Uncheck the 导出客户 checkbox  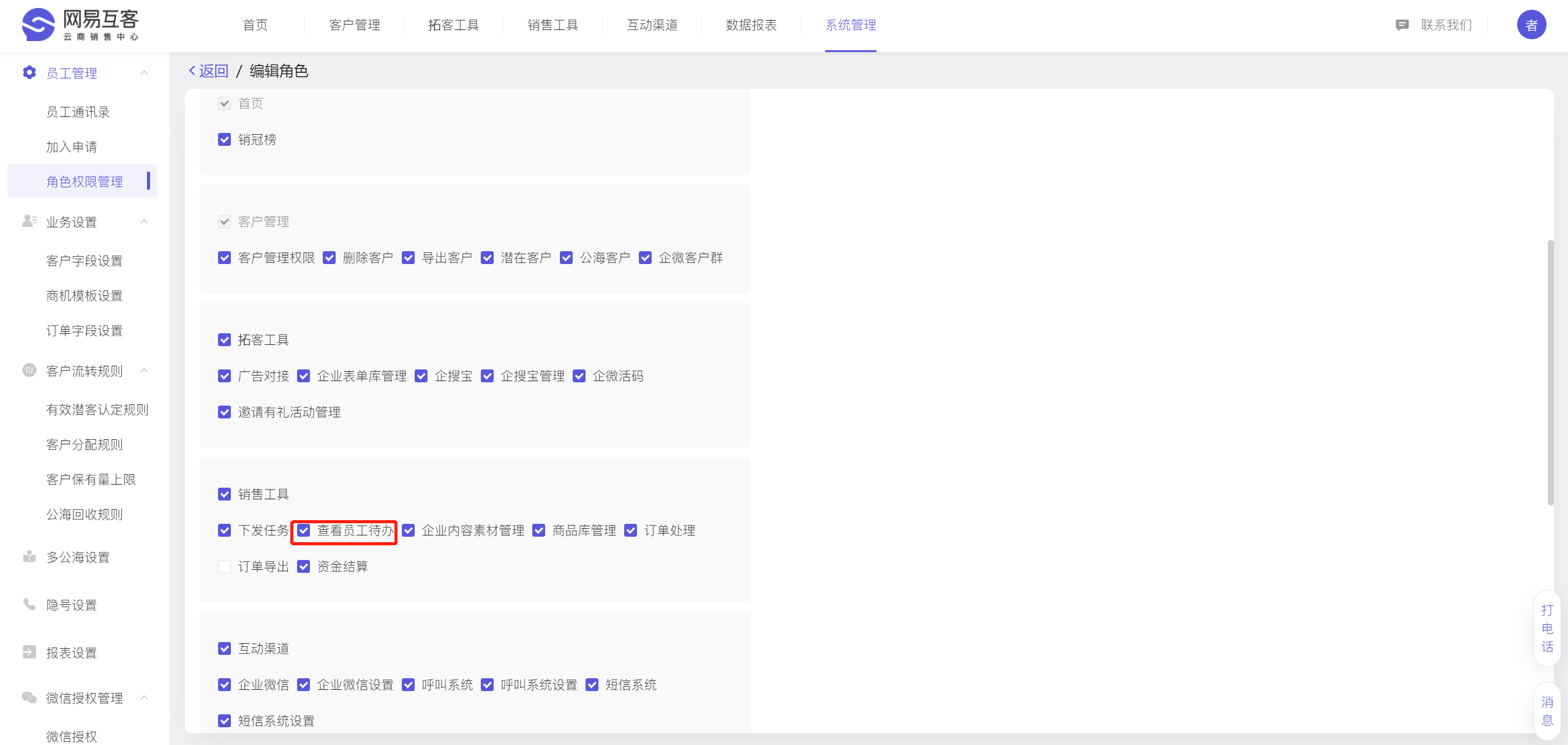[x=409, y=258]
